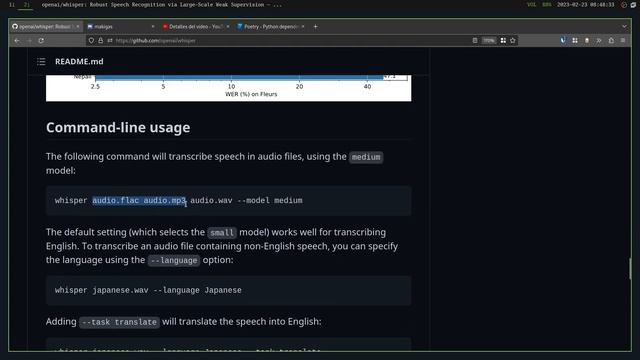Click the WER chart image
The height and width of the screenshot is (360, 640).
tap(229, 88)
